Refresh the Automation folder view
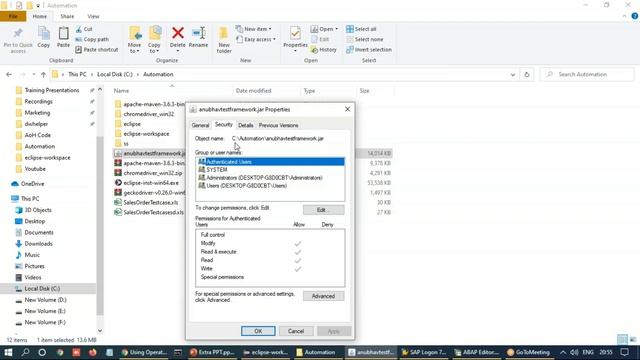640x360 pixels. [x=527, y=75]
